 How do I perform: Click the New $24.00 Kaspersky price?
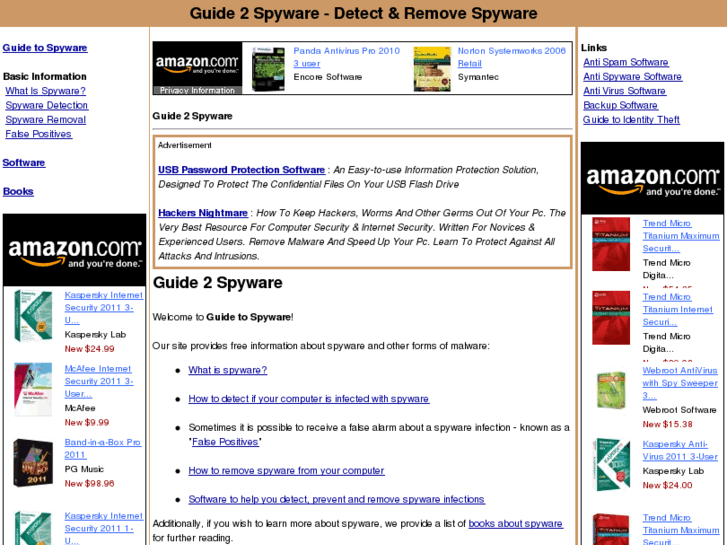coord(668,485)
